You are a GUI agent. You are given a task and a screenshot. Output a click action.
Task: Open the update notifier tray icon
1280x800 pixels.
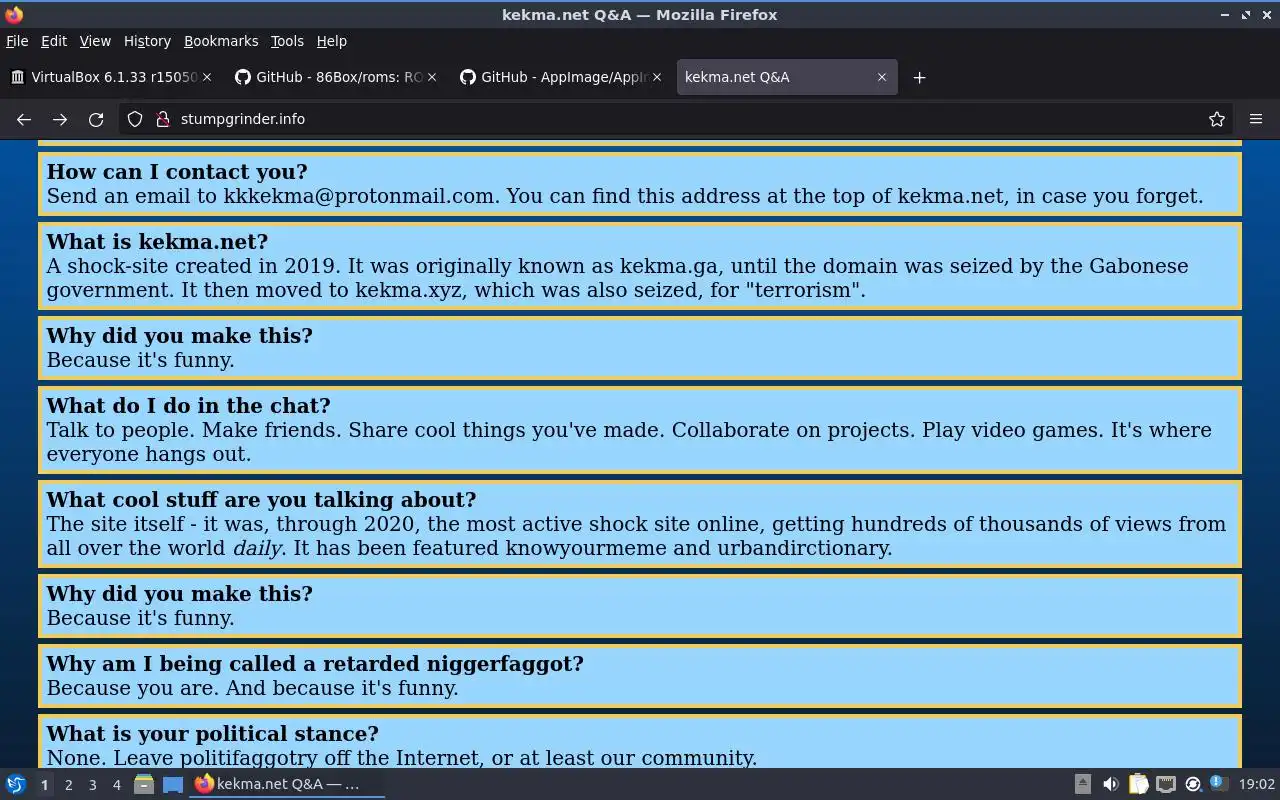pyautogui.click(x=1193, y=784)
